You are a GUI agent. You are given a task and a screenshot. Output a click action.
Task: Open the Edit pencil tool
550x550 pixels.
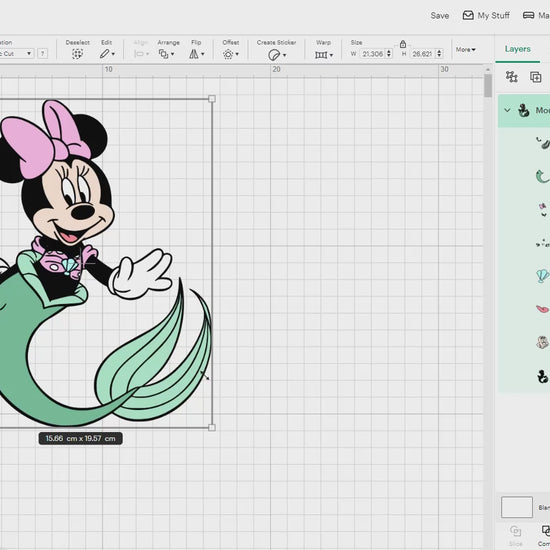pyautogui.click(x=105, y=54)
